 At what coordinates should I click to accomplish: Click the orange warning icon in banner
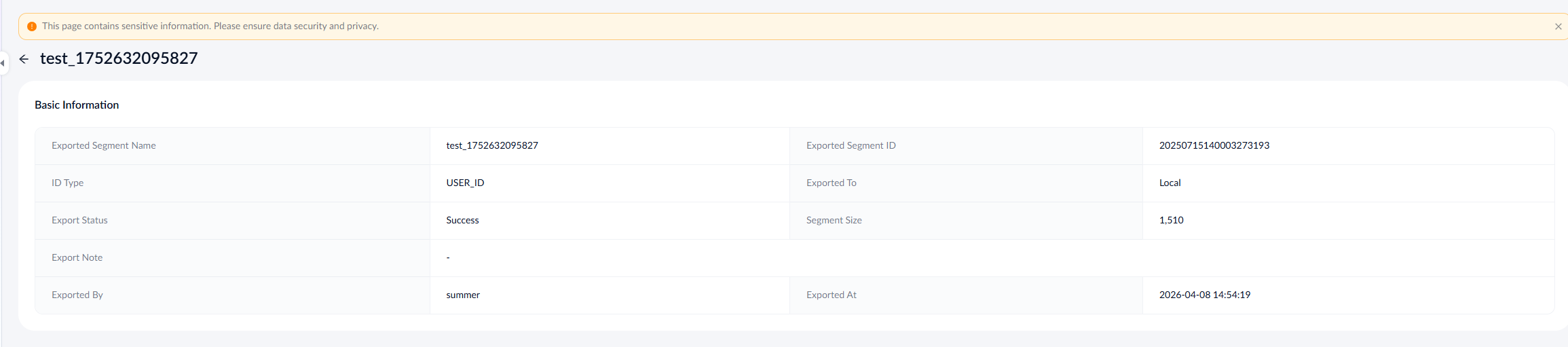[32, 26]
